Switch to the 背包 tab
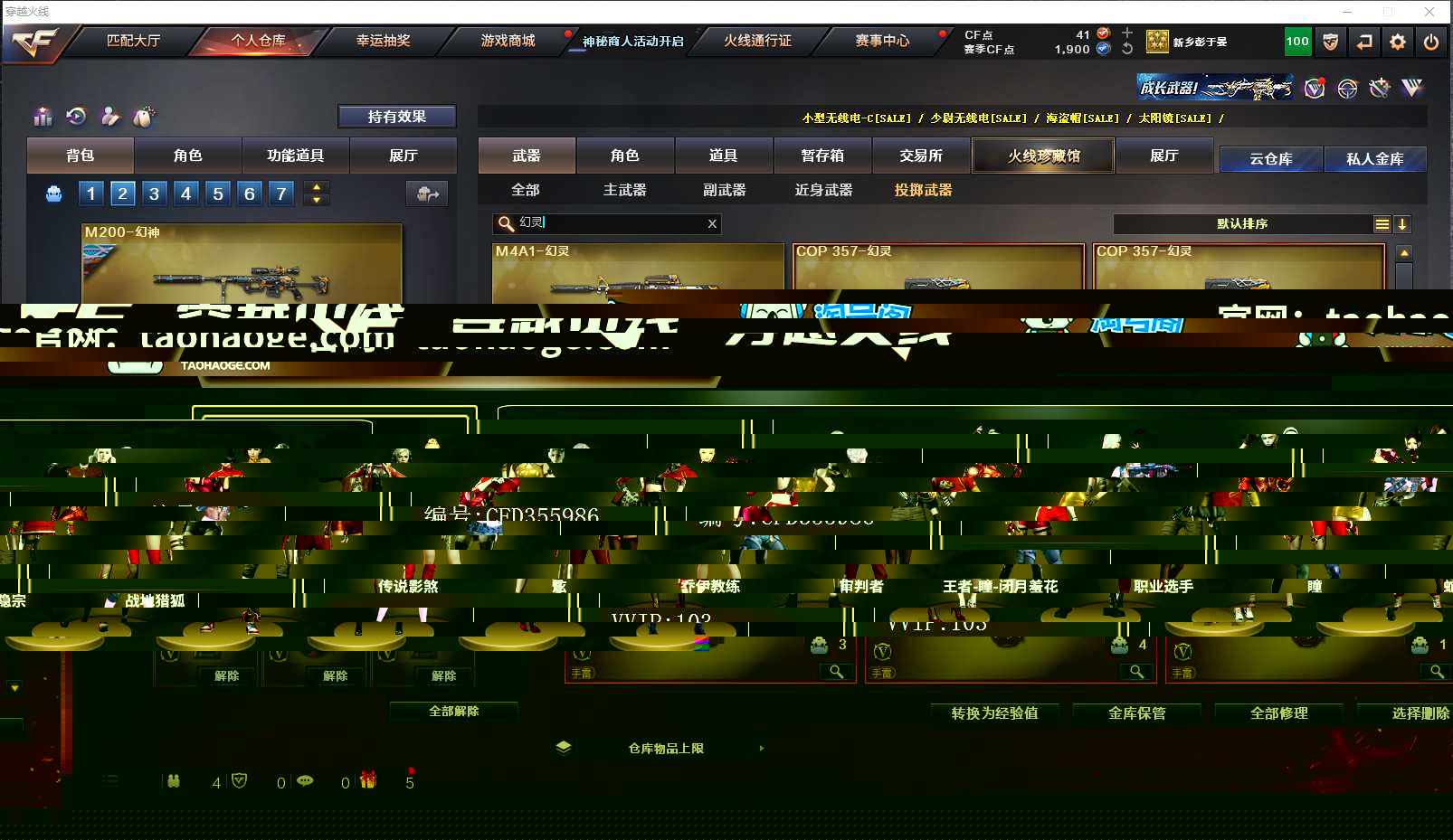 pos(81,156)
